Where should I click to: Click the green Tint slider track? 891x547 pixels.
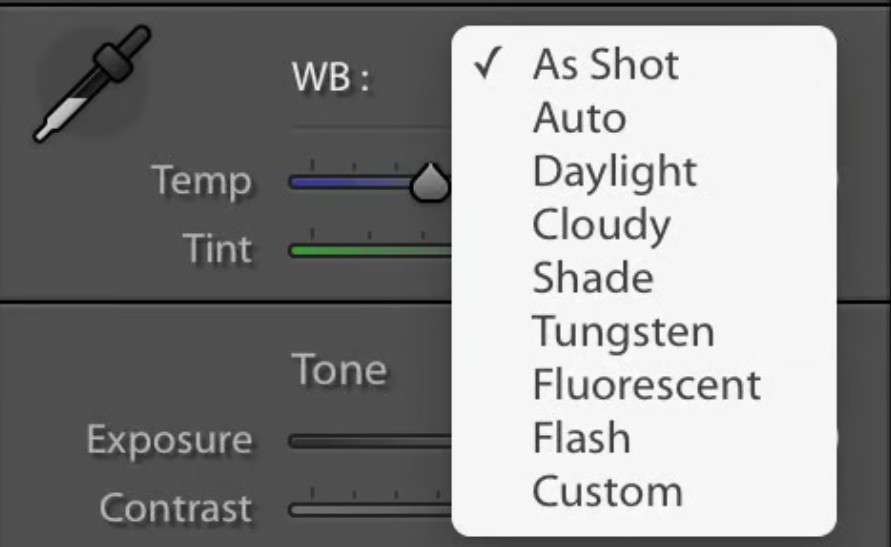point(370,249)
